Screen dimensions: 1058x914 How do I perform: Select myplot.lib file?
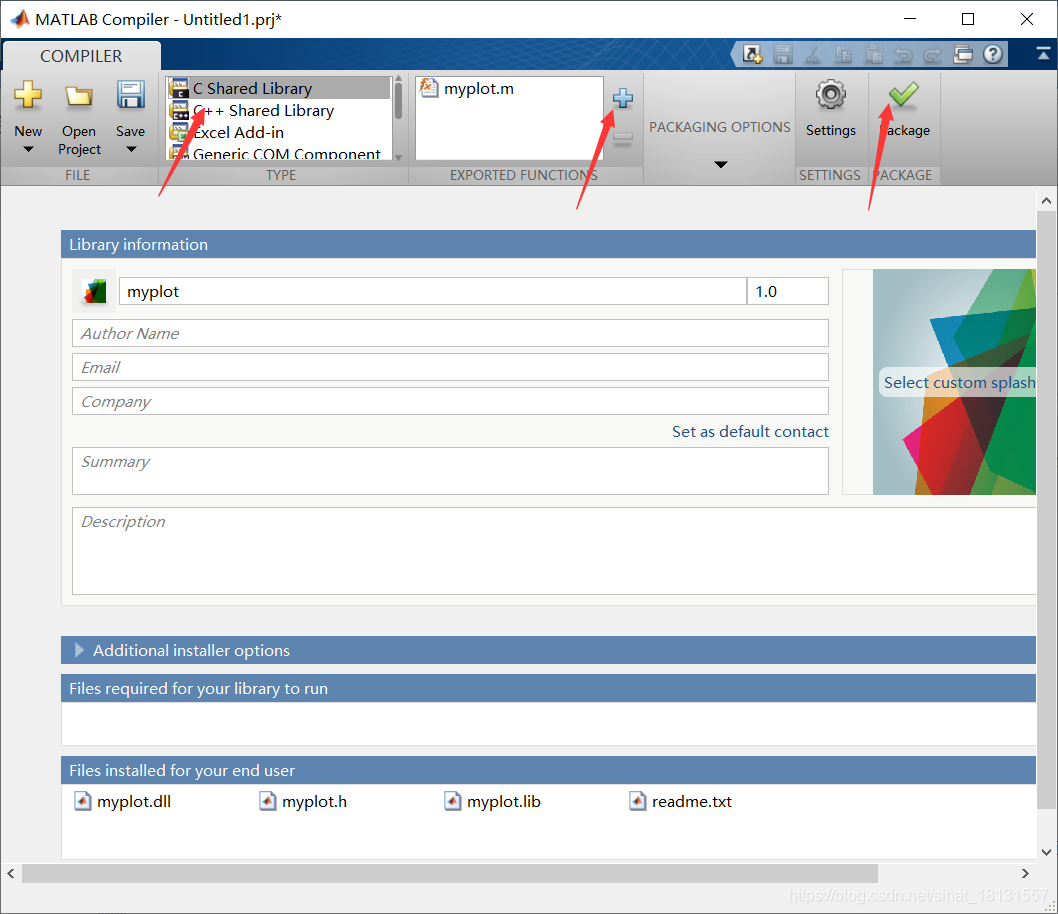[x=492, y=801]
